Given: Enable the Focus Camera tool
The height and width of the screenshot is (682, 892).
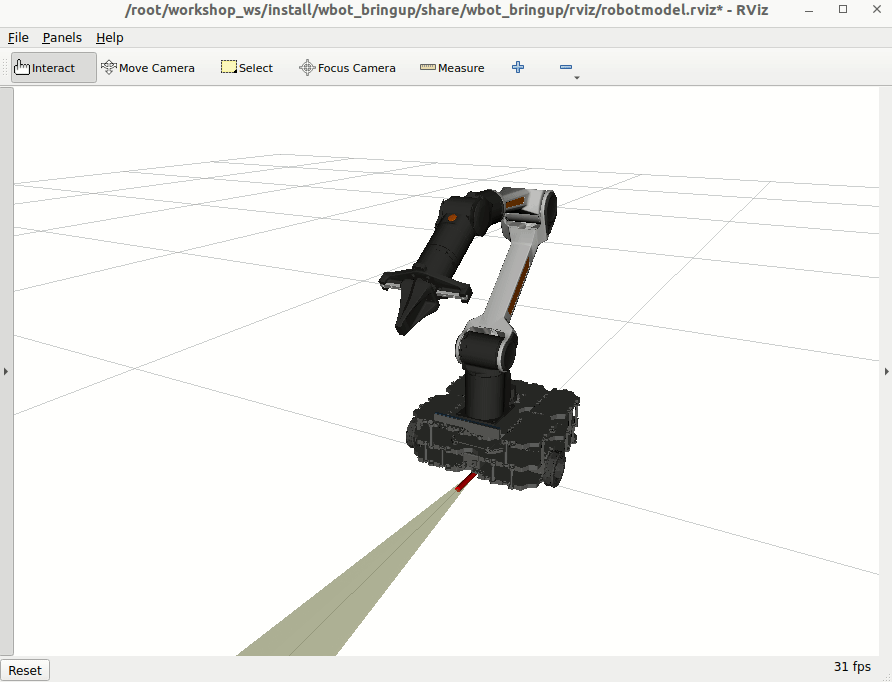Looking at the screenshot, I should tap(346, 67).
